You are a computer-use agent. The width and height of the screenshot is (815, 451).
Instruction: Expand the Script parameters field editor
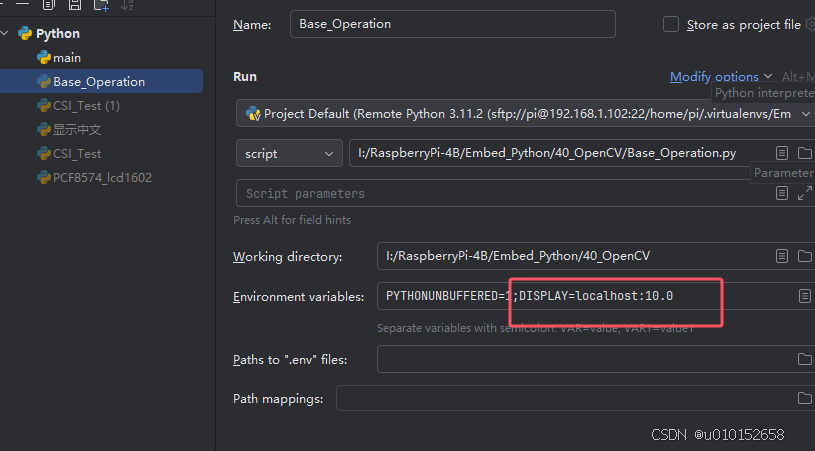coord(805,193)
